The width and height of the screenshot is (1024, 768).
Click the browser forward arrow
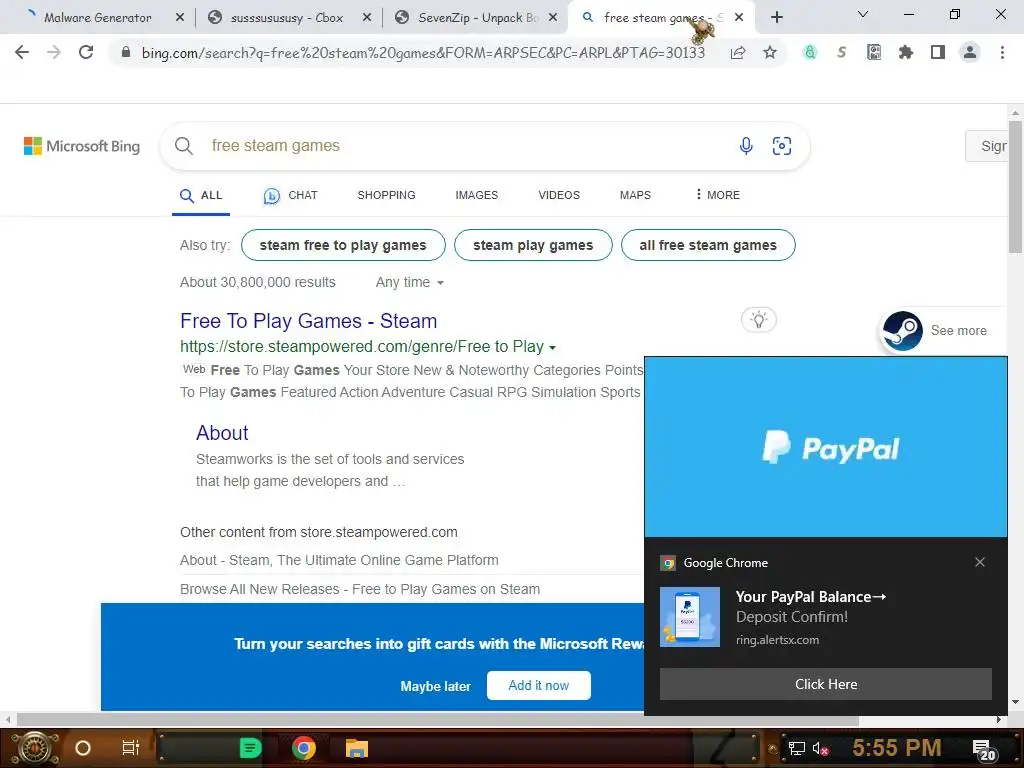[x=54, y=52]
